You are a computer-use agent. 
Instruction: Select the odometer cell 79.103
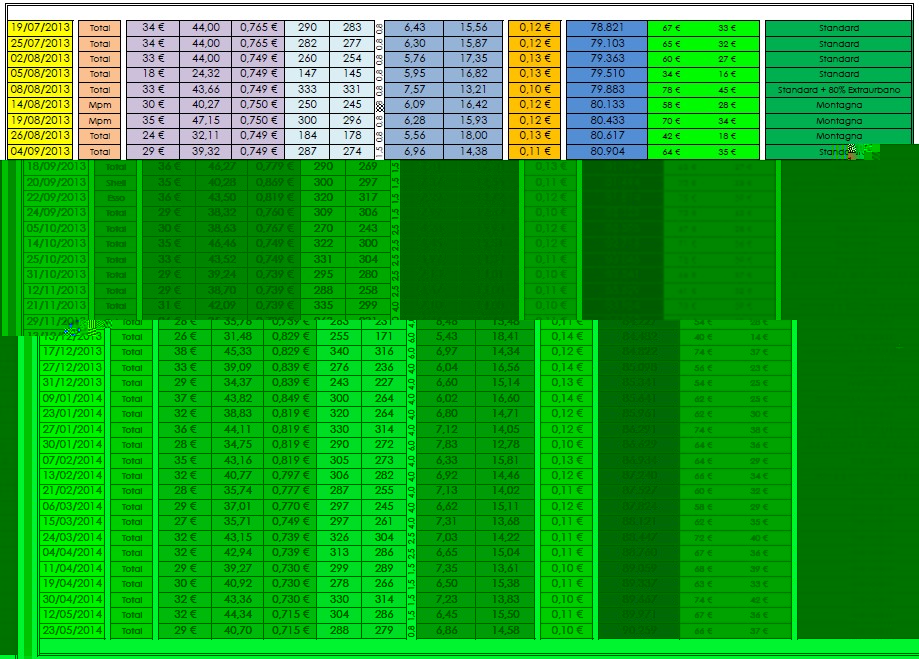tap(607, 43)
